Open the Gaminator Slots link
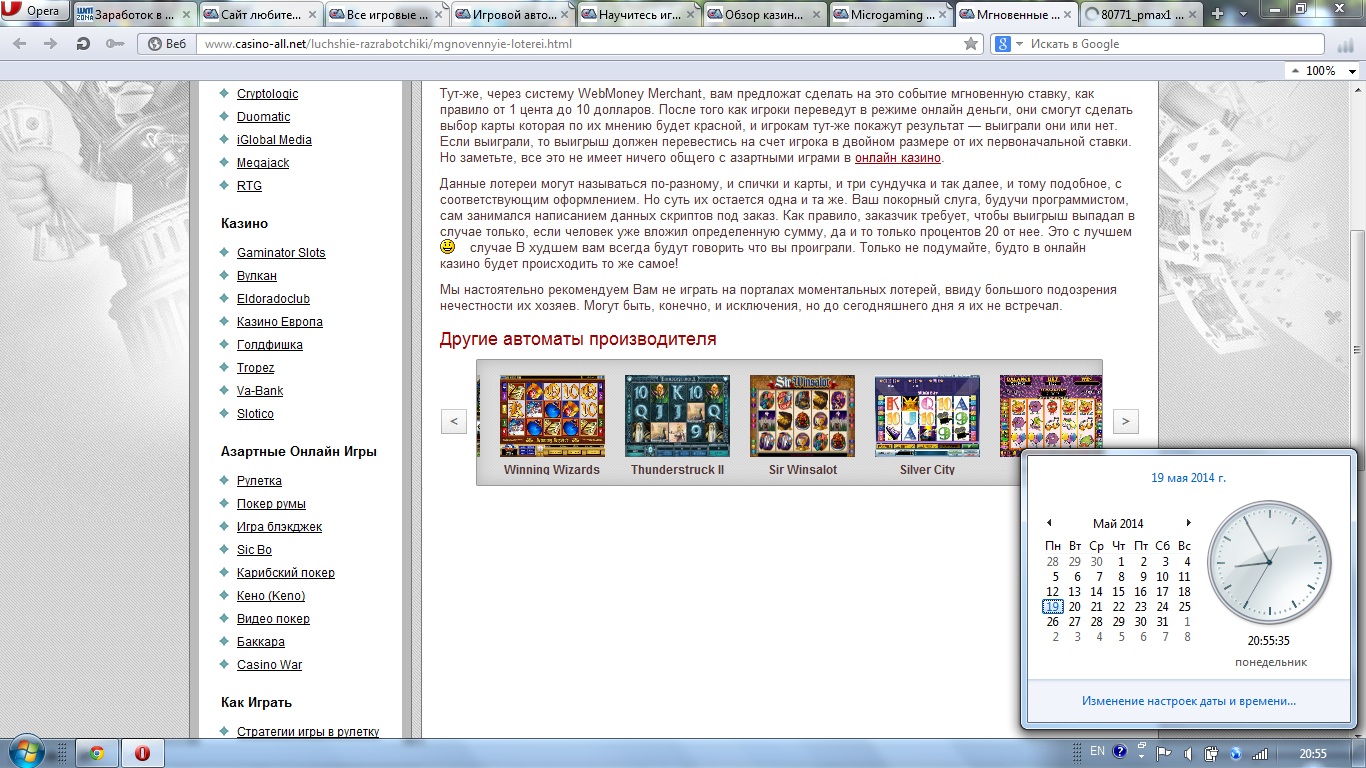This screenshot has width=1366, height=768. pos(281,253)
